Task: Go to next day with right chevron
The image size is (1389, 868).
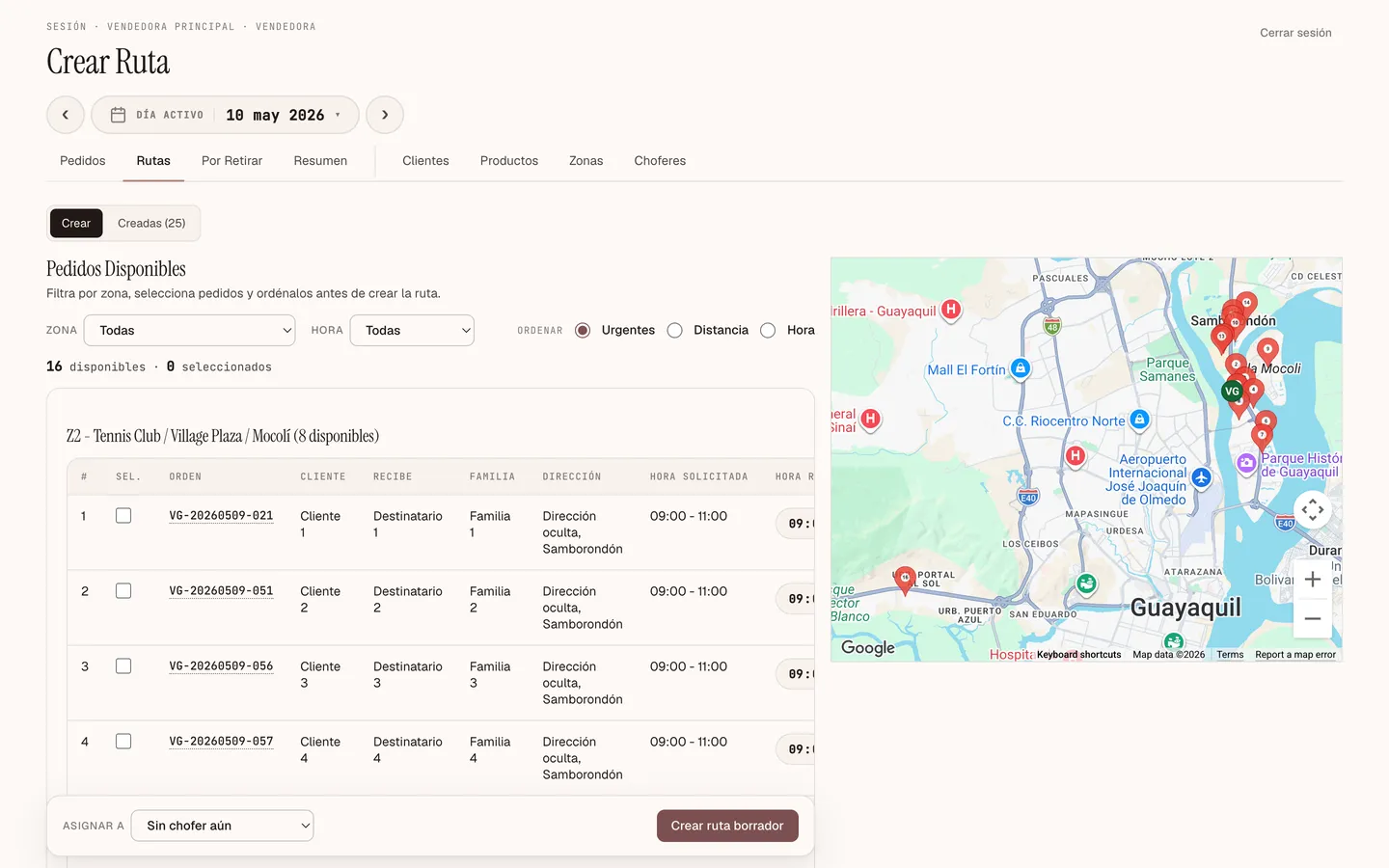Action: pos(385,115)
